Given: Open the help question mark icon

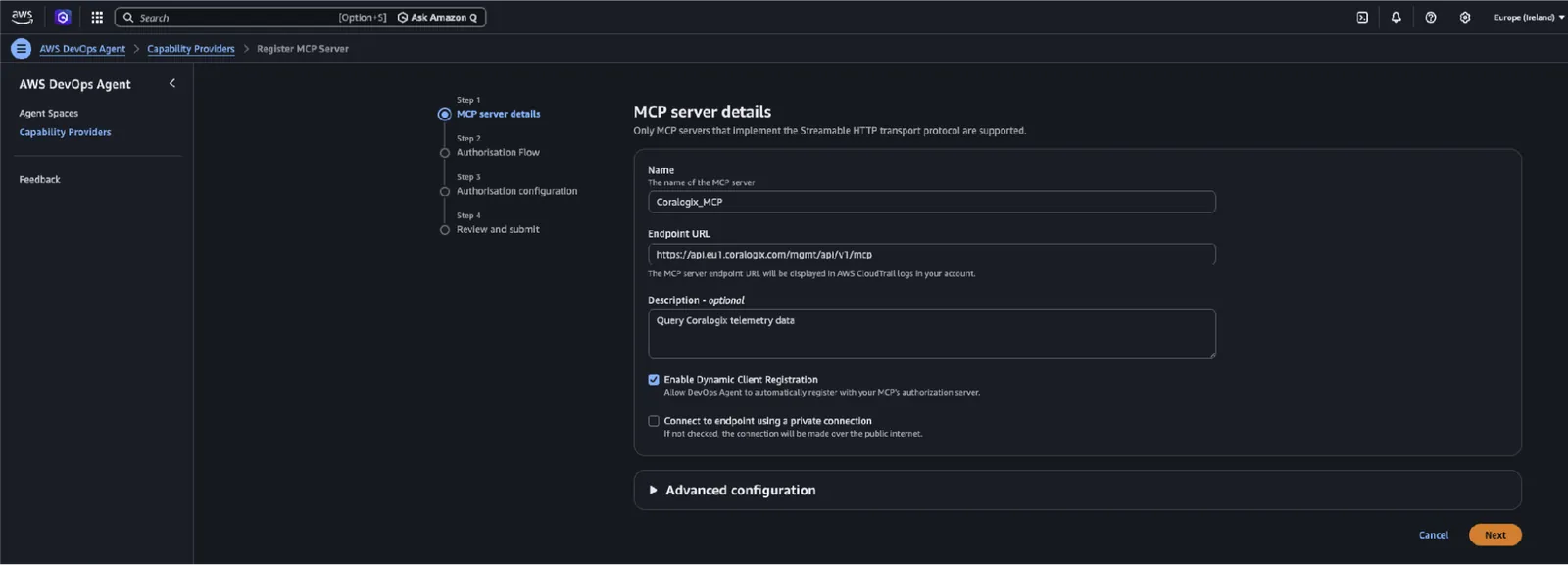Looking at the screenshot, I should pyautogui.click(x=1431, y=18).
